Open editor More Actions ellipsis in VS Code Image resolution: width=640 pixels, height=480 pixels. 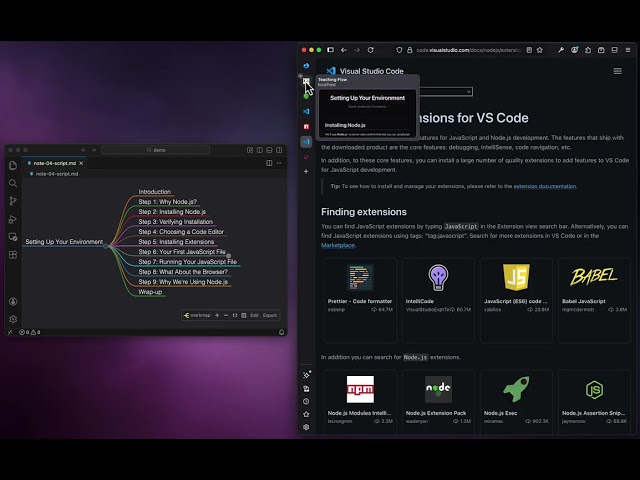[279, 163]
